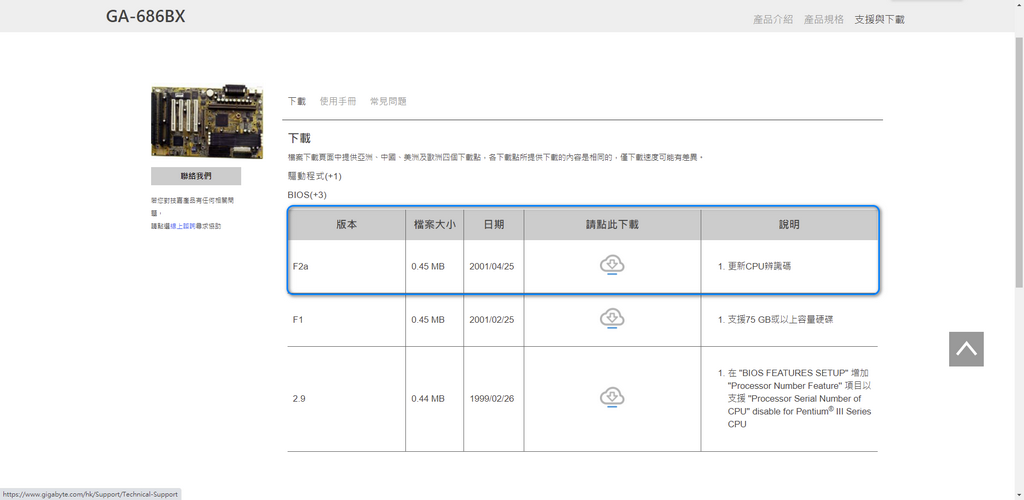Download BIOS version F1 file
Screen dimensions: 1024x500
[612, 319]
